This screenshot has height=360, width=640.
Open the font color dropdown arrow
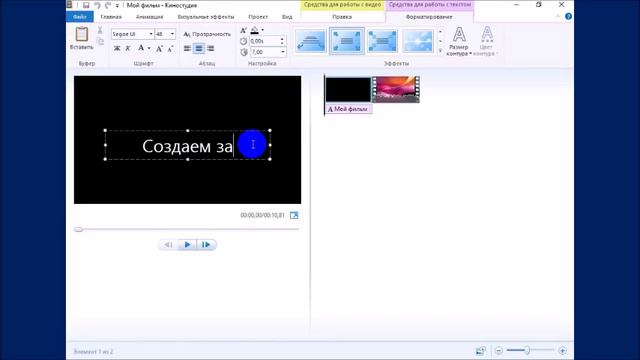point(149,49)
